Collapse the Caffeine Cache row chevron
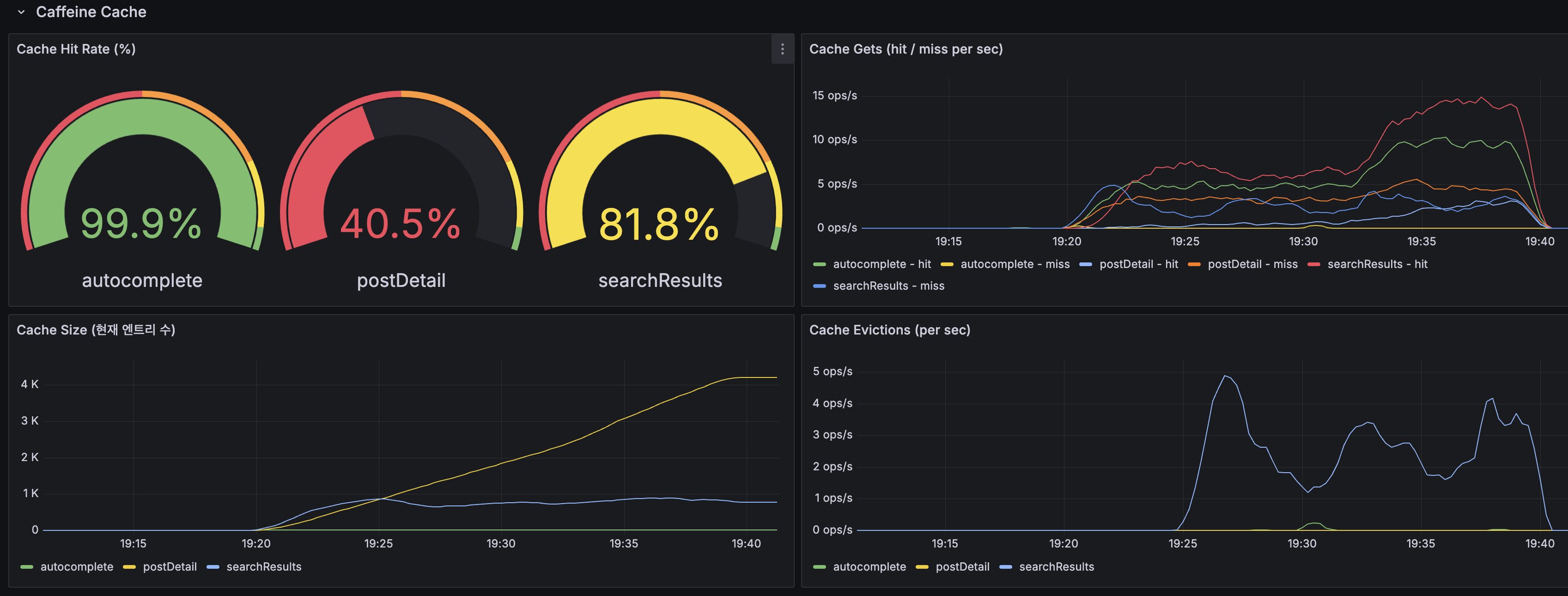Screen dimensions: 1568x596 pyautogui.click(x=21, y=12)
